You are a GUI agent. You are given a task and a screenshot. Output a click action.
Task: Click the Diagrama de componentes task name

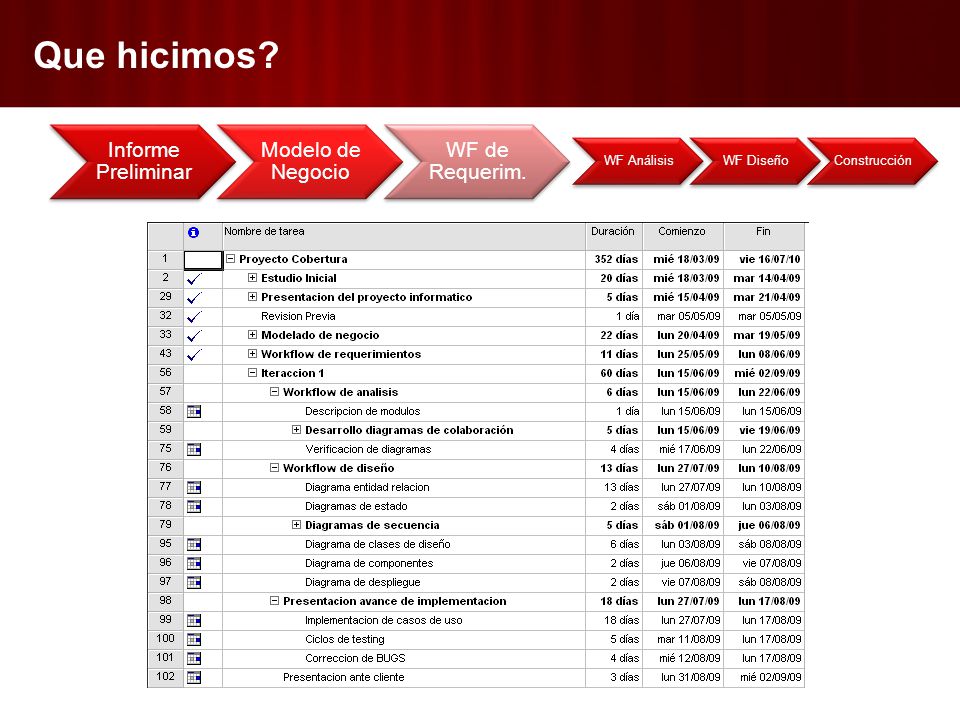(x=369, y=563)
